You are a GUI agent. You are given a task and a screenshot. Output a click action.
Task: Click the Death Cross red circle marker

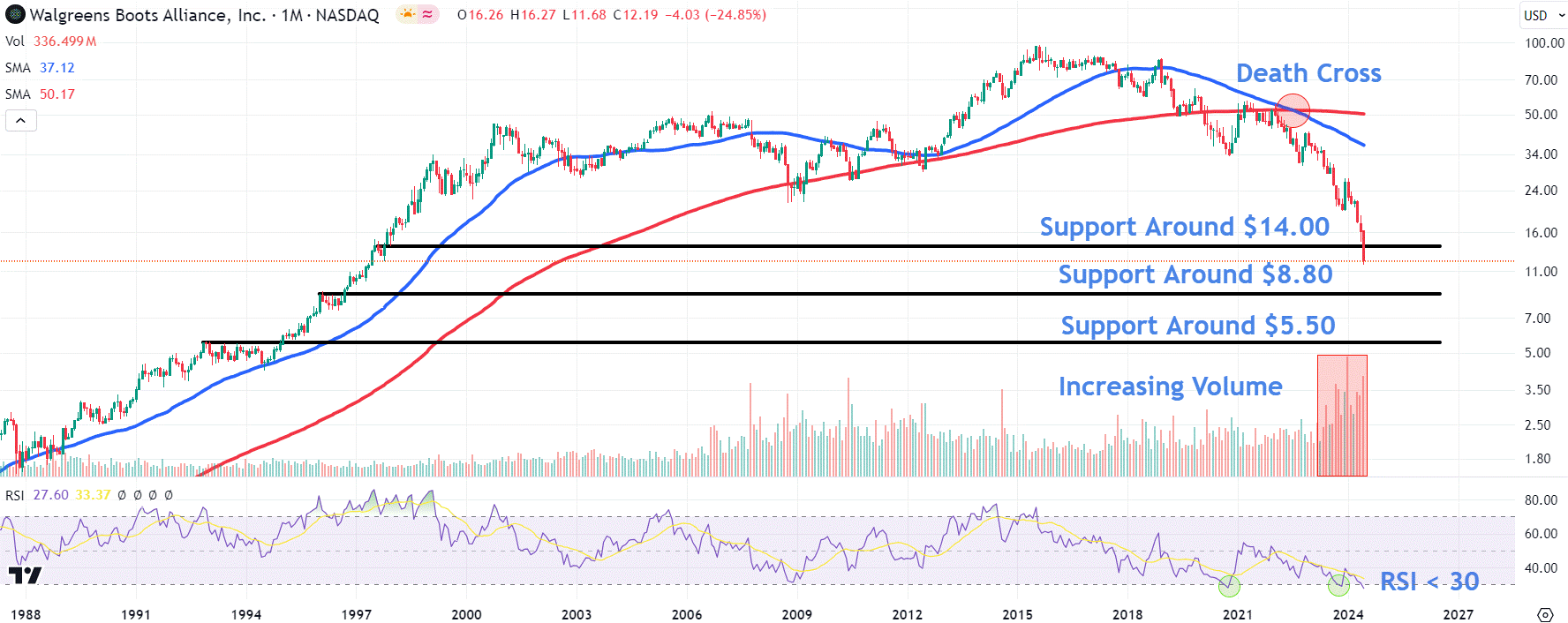pos(1293,110)
